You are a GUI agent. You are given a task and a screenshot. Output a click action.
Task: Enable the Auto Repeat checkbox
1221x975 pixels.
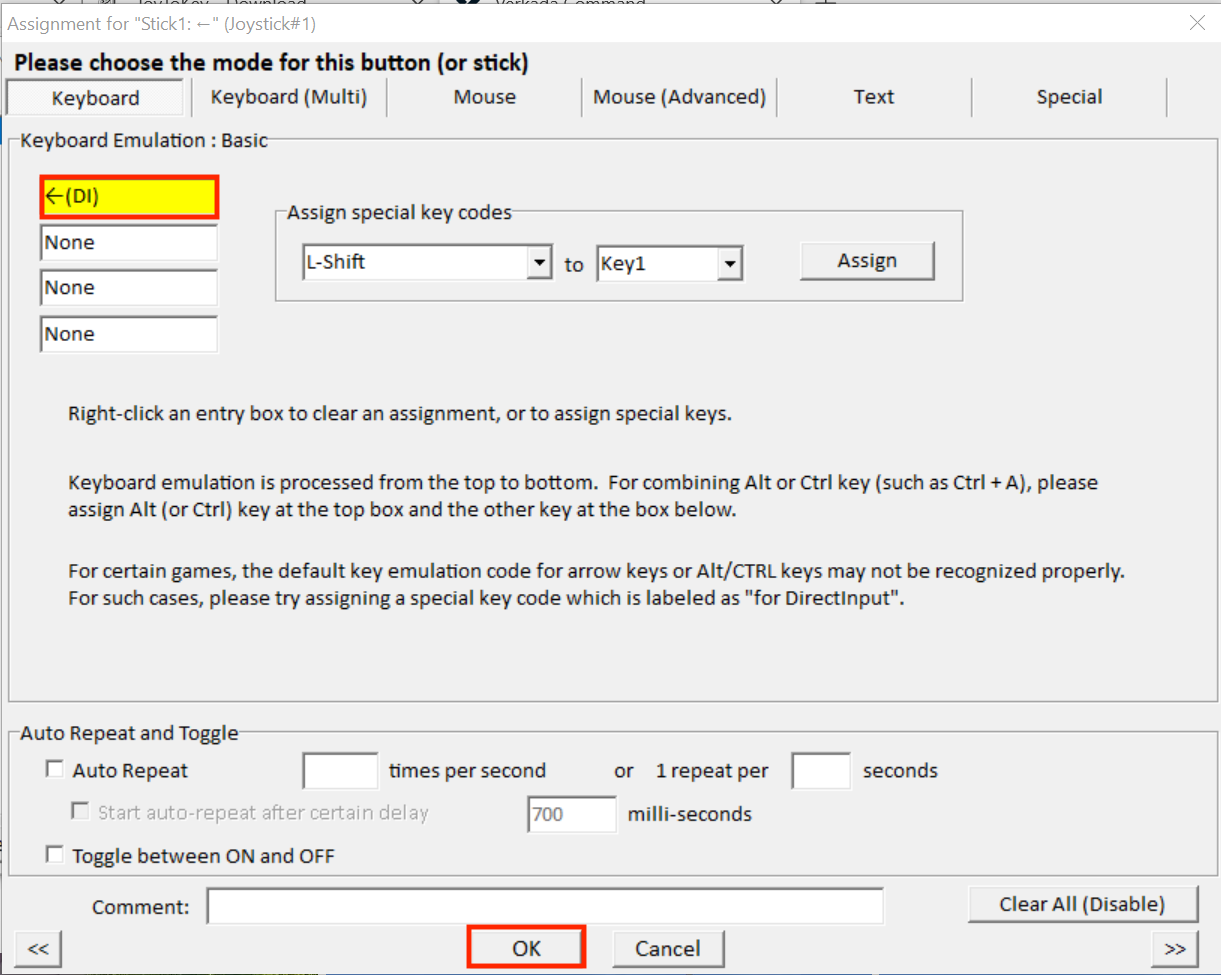pos(54,770)
